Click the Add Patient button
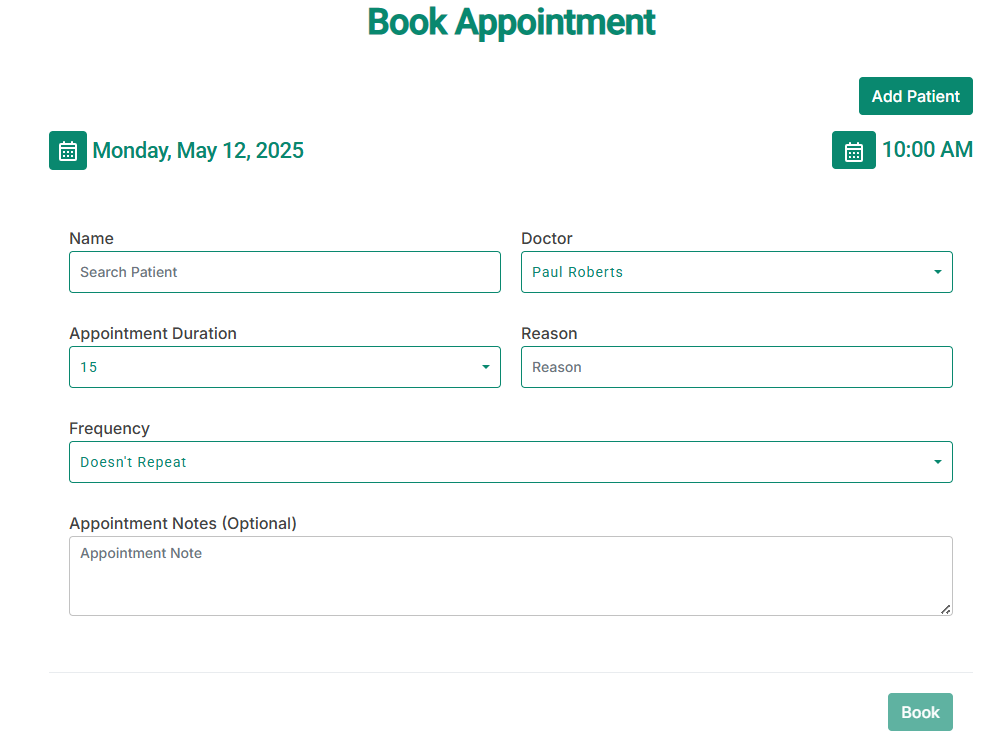This screenshot has height=747, width=988. pos(916,96)
